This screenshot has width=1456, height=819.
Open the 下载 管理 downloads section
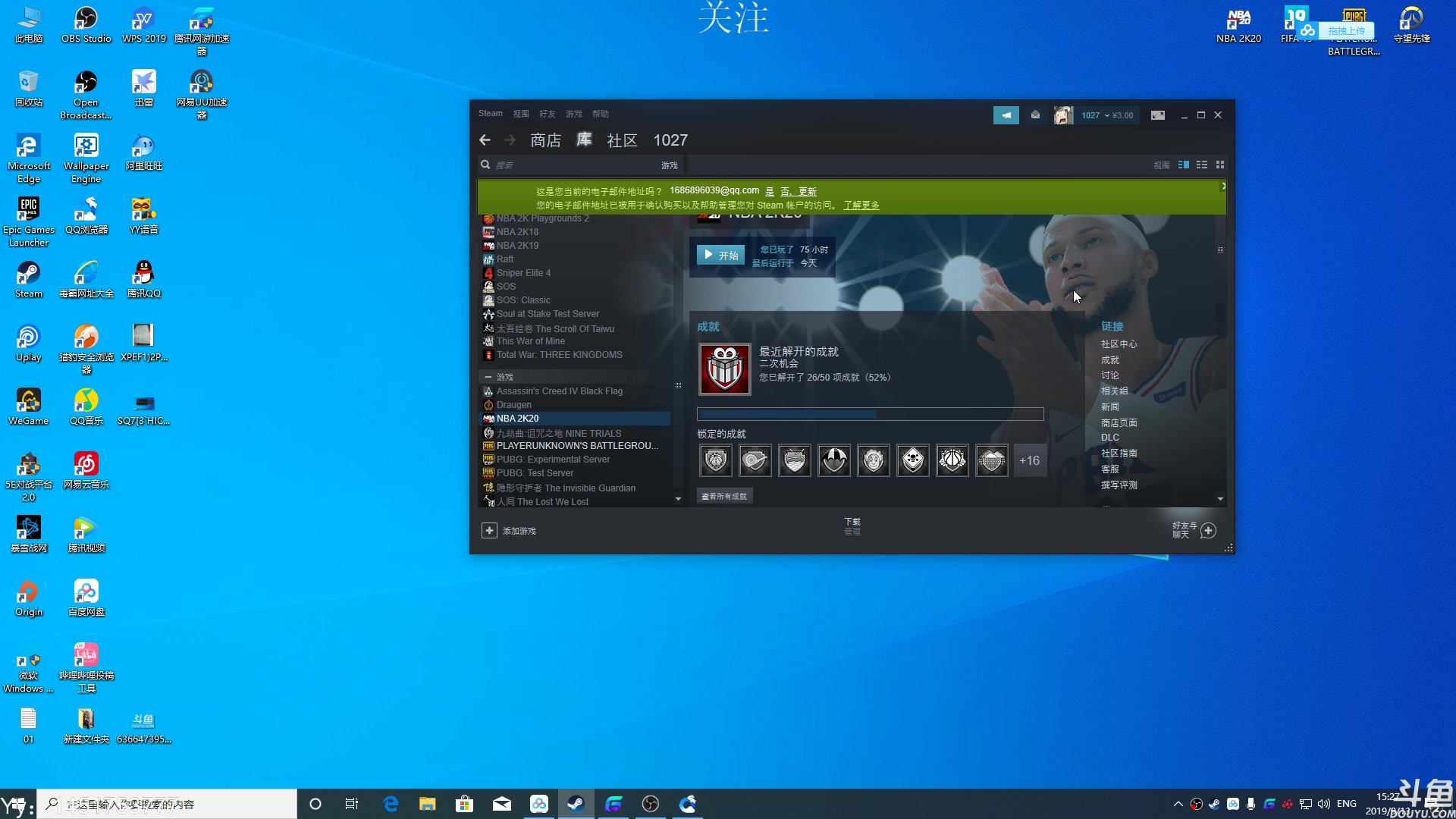pos(852,526)
